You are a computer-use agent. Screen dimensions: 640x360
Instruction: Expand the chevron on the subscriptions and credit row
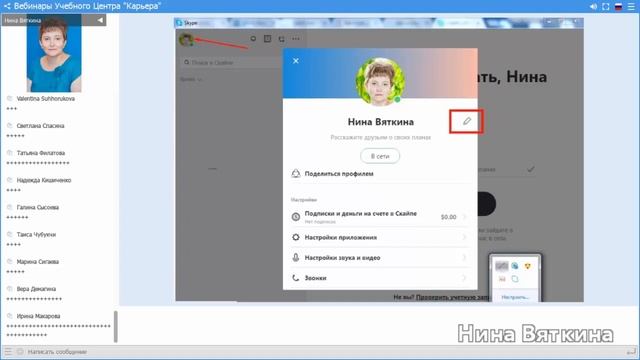464,217
